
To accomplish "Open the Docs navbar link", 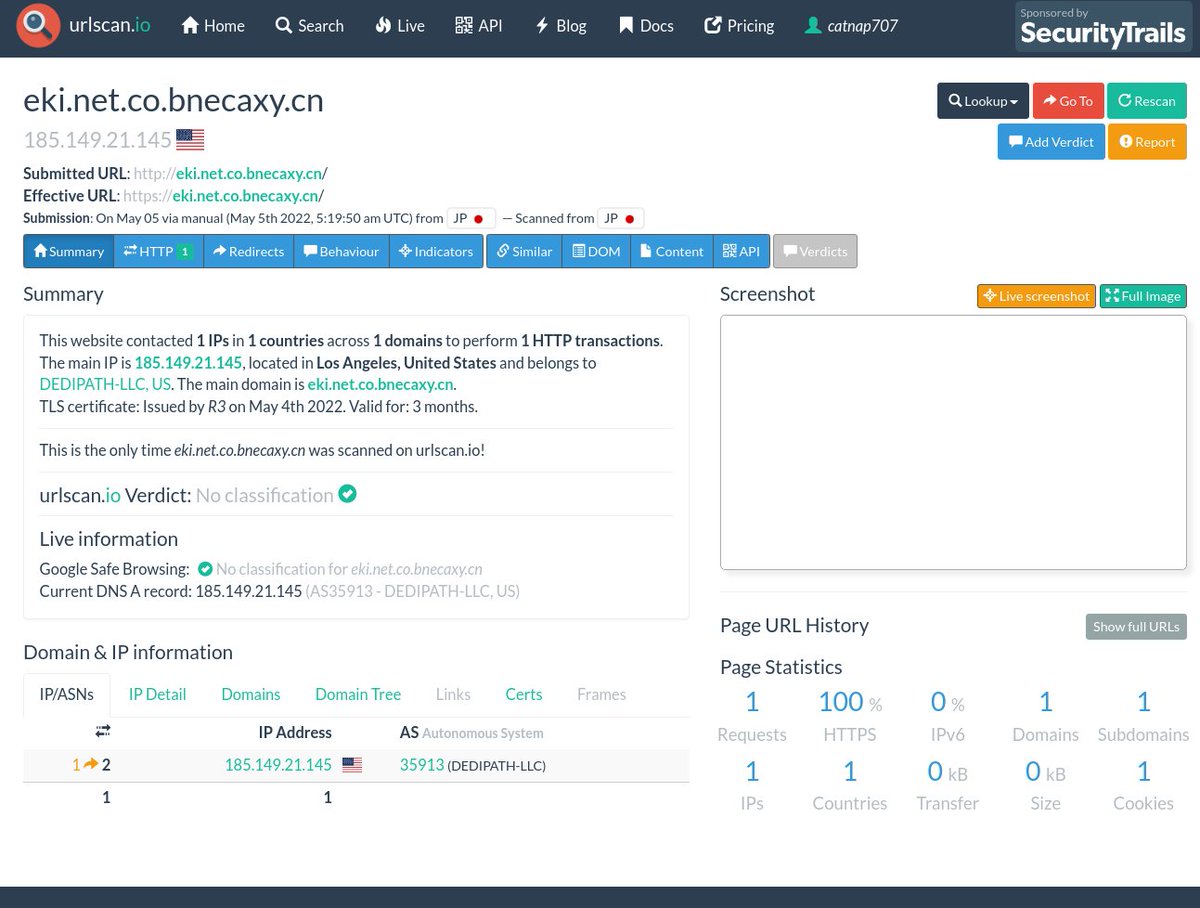I will (646, 26).
